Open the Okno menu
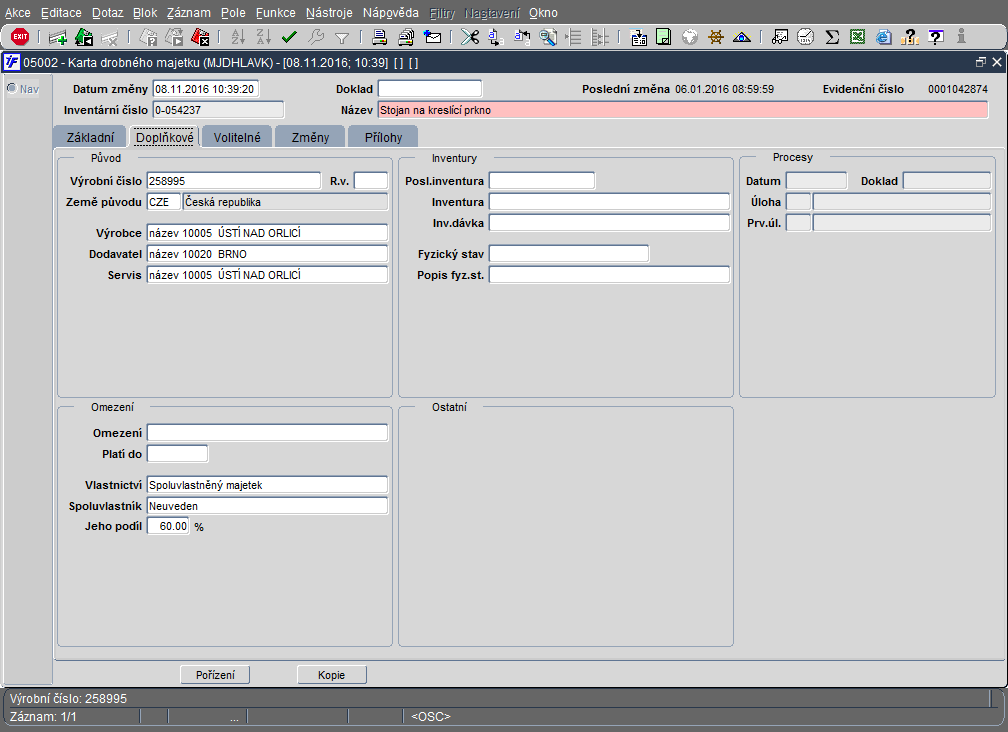This screenshot has width=1008, height=732. click(x=543, y=13)
